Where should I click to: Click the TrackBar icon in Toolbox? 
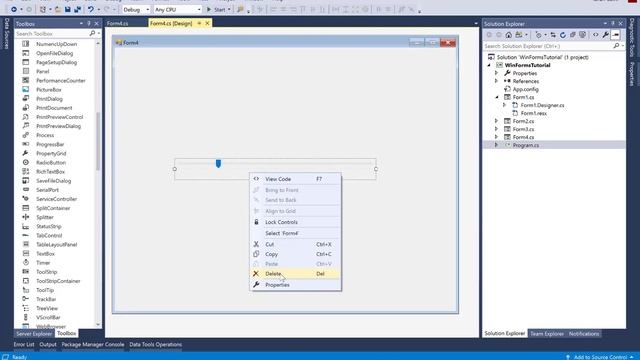[26, 299]
